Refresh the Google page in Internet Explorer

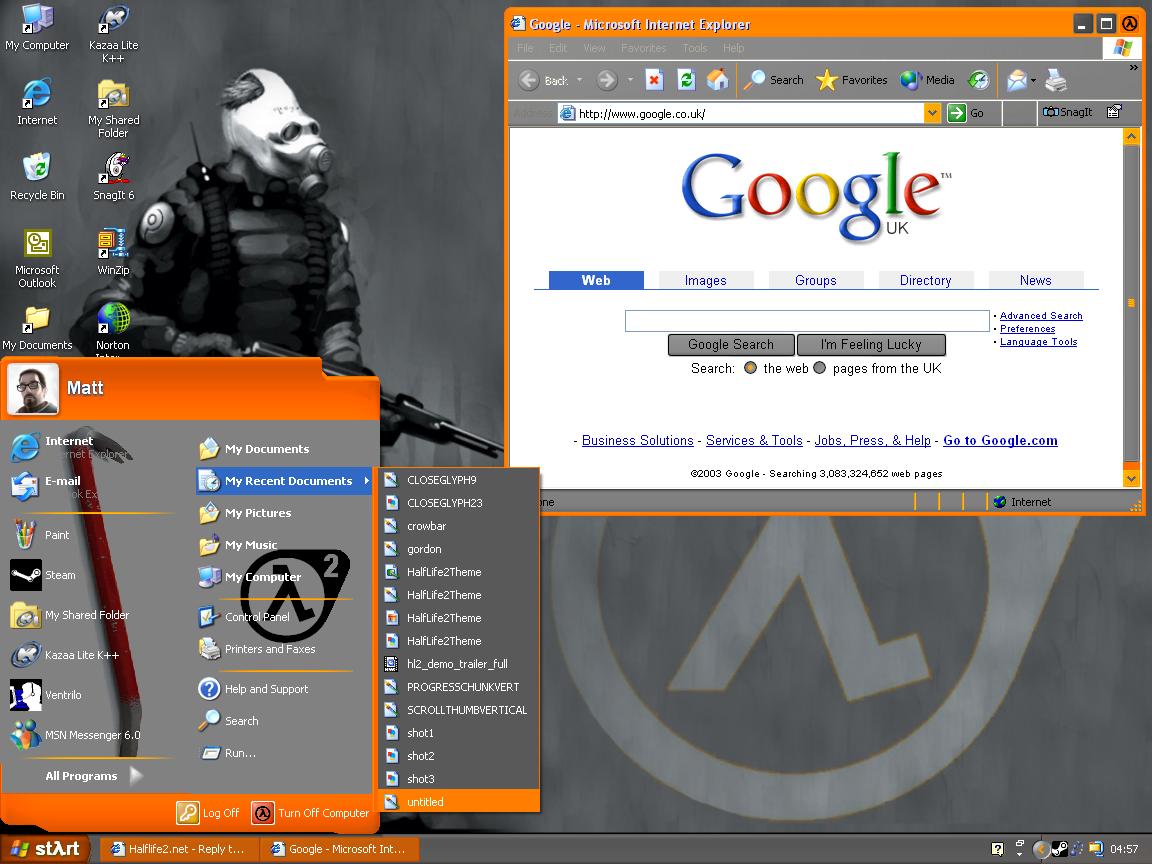(x=686, y=79)
